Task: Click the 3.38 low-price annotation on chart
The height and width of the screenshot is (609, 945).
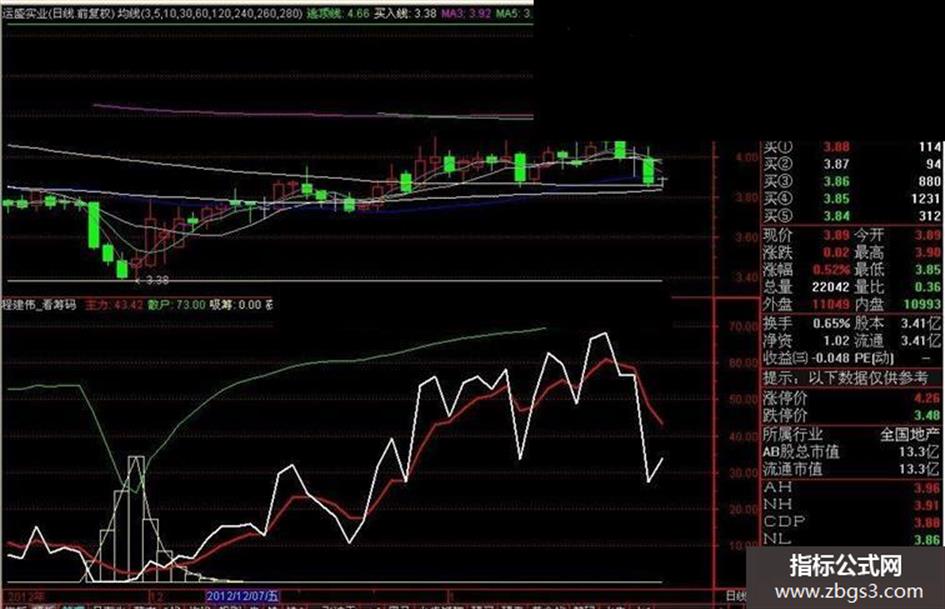Action: click(x=157, y=280)
